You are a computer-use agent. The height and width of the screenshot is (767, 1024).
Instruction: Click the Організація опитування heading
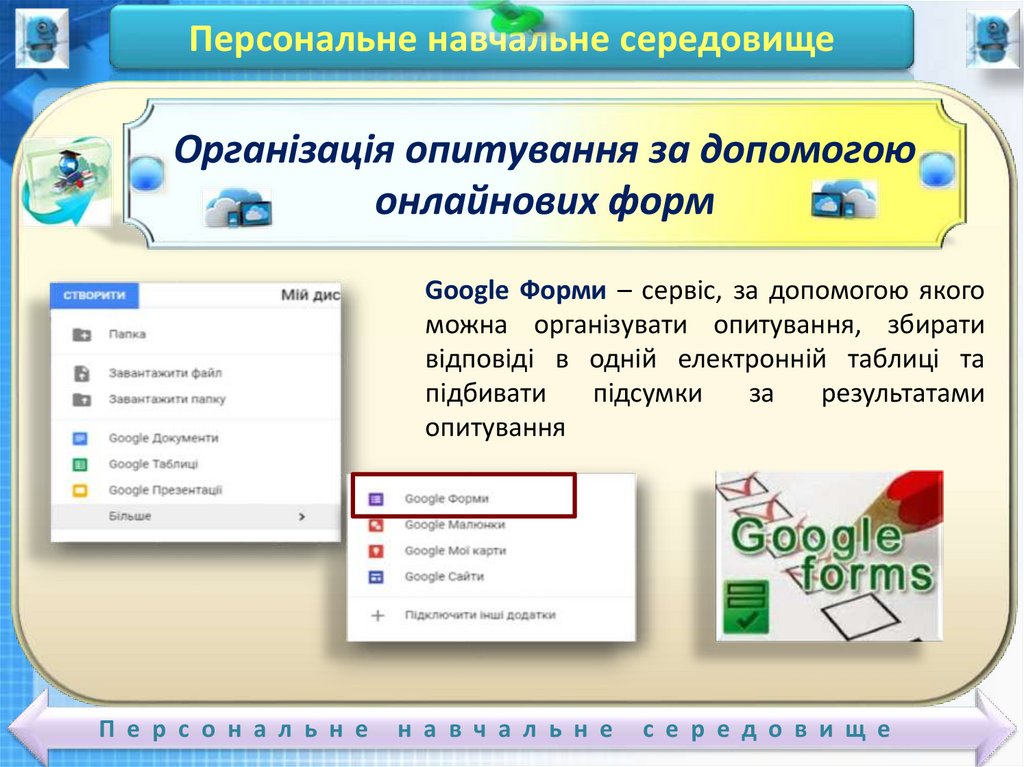(545, 174)
